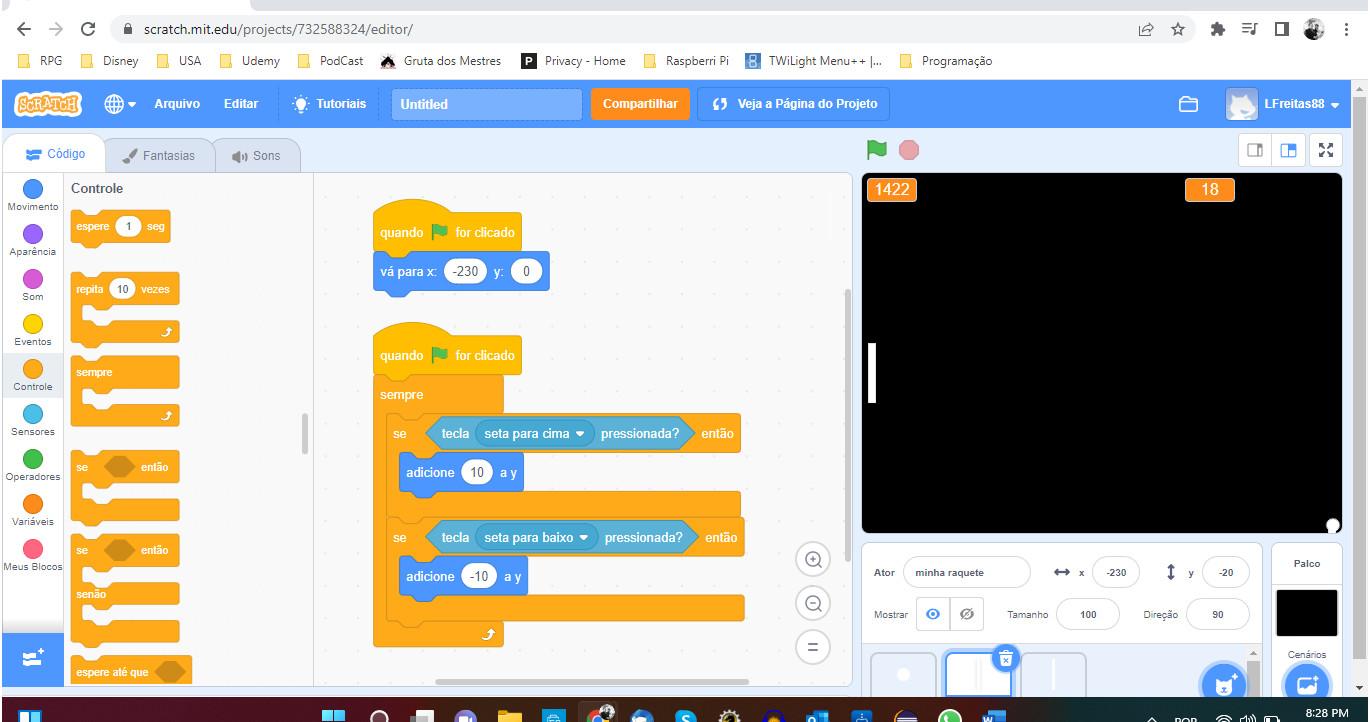Click the red stop sign button

908,150
